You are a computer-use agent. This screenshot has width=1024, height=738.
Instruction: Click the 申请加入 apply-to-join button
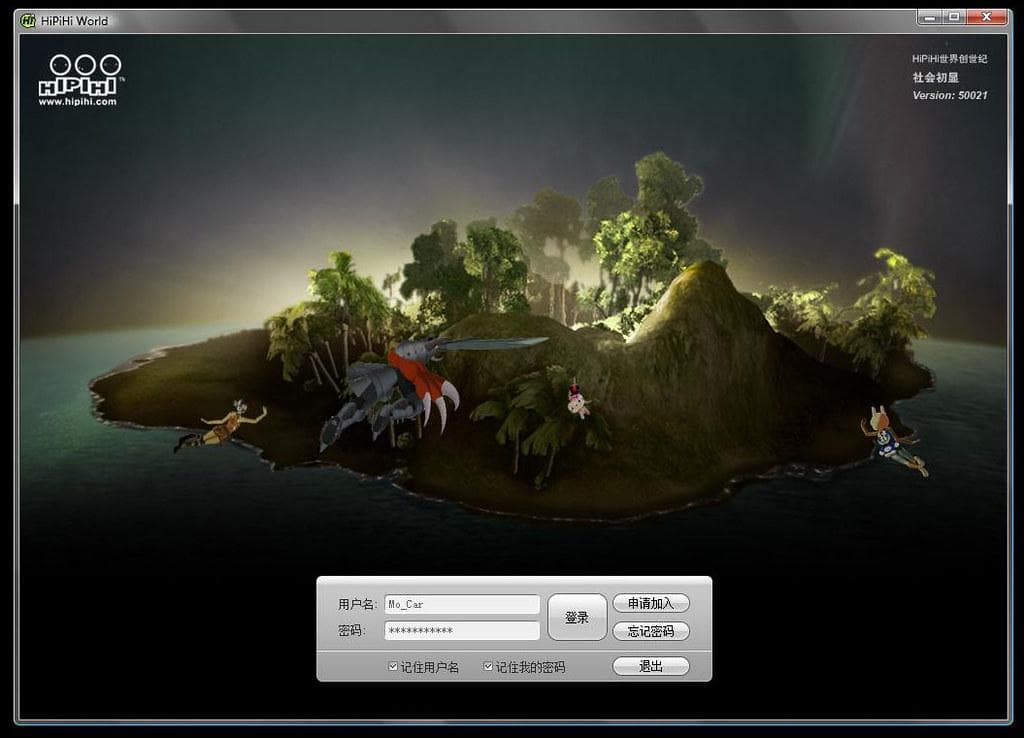(649, 603)
